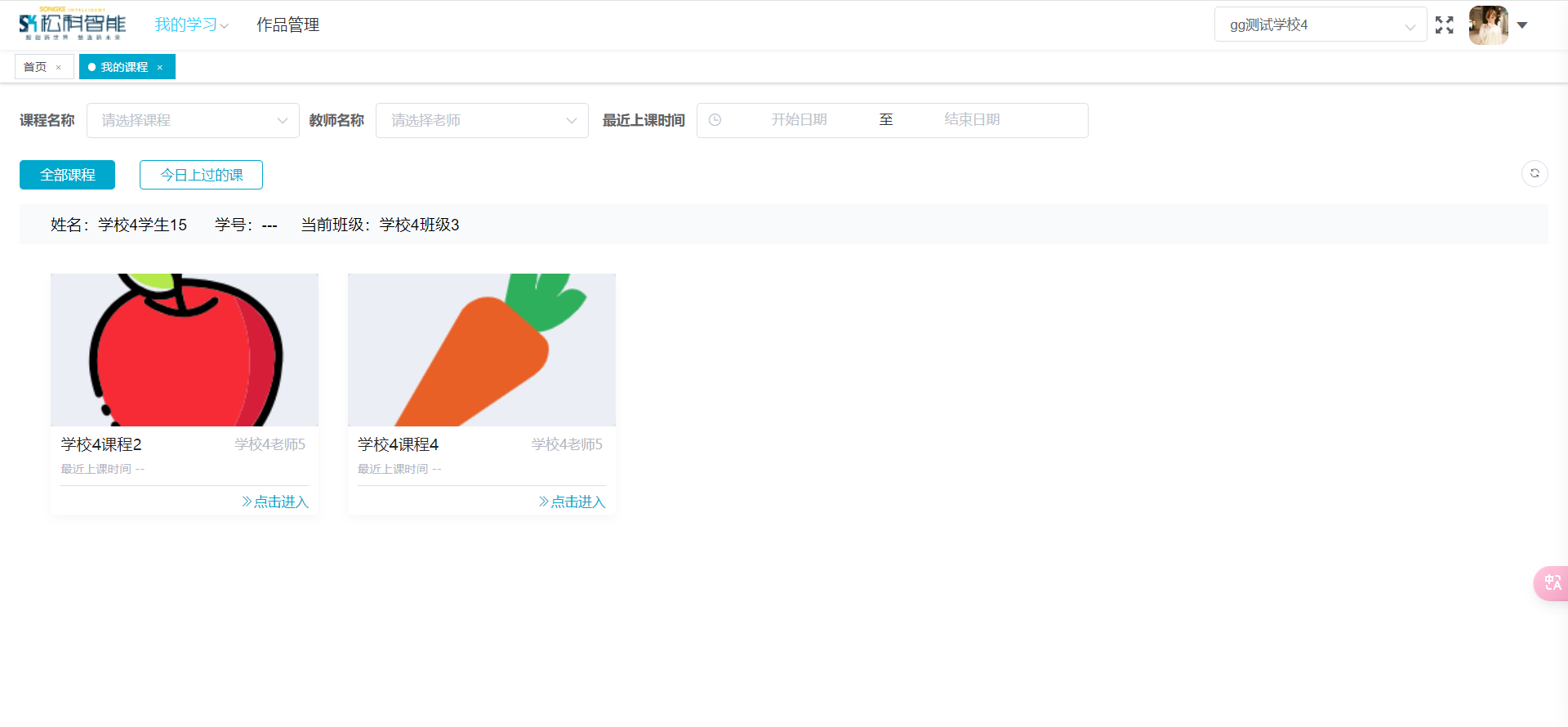Go to 作品管理 menu

[x=287, y=25]
